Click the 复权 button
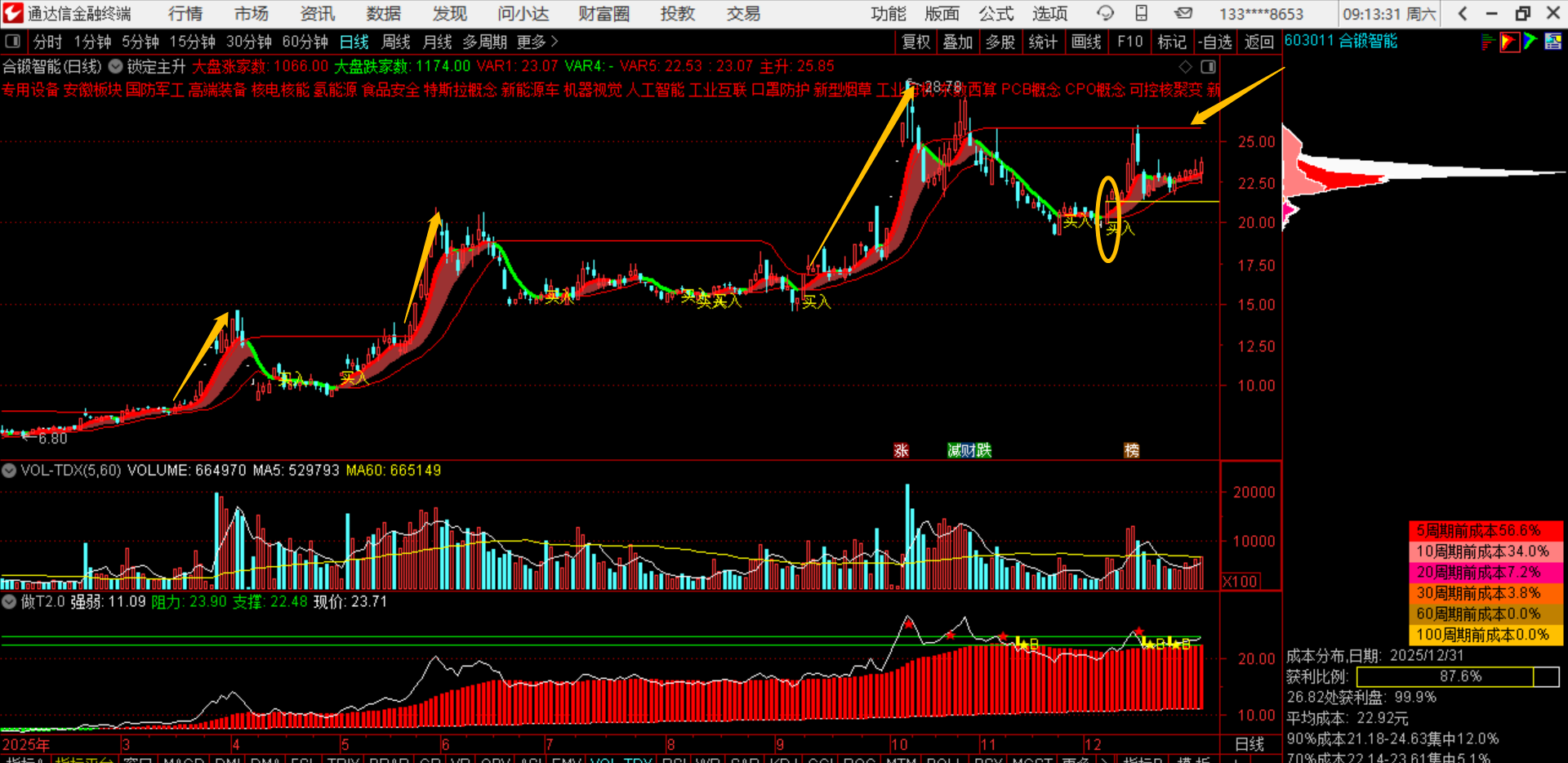 [915, 42]
